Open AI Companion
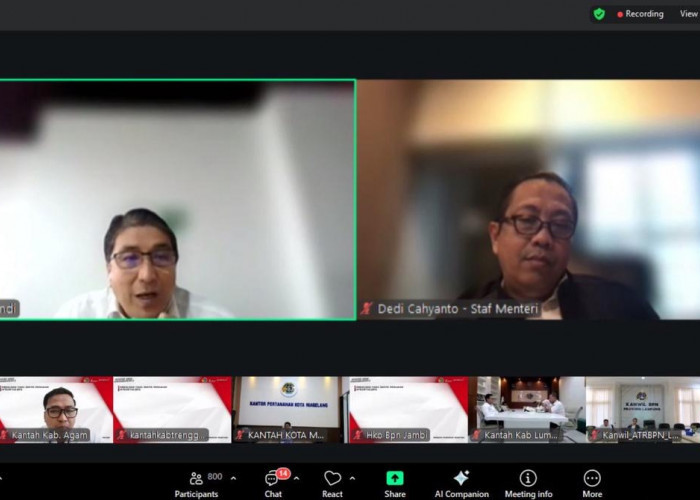The height and width of the screenshot is (500, 700). (x=461, y=480)
